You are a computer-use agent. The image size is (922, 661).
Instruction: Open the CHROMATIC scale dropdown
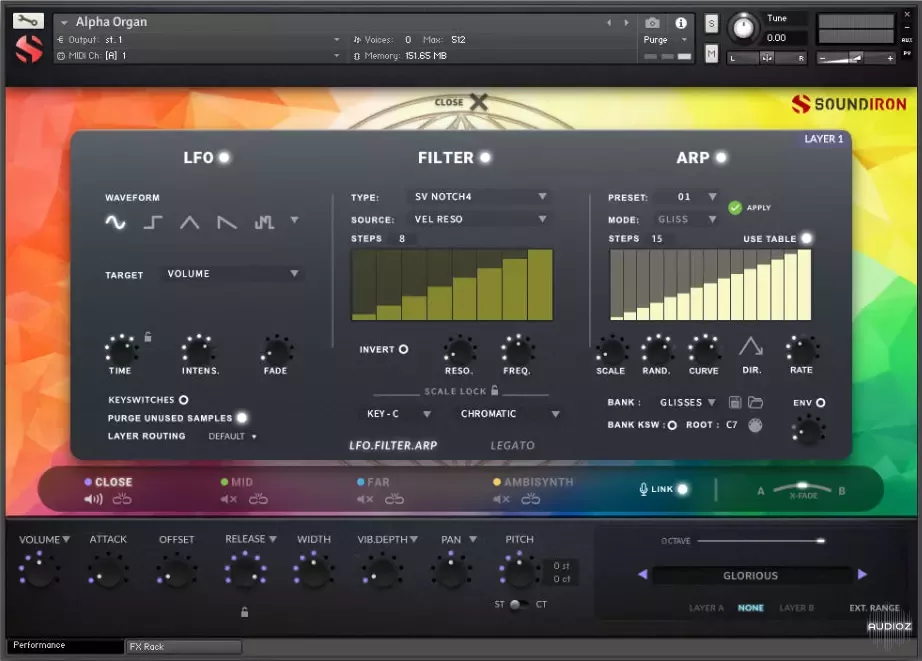coord(509,414)
